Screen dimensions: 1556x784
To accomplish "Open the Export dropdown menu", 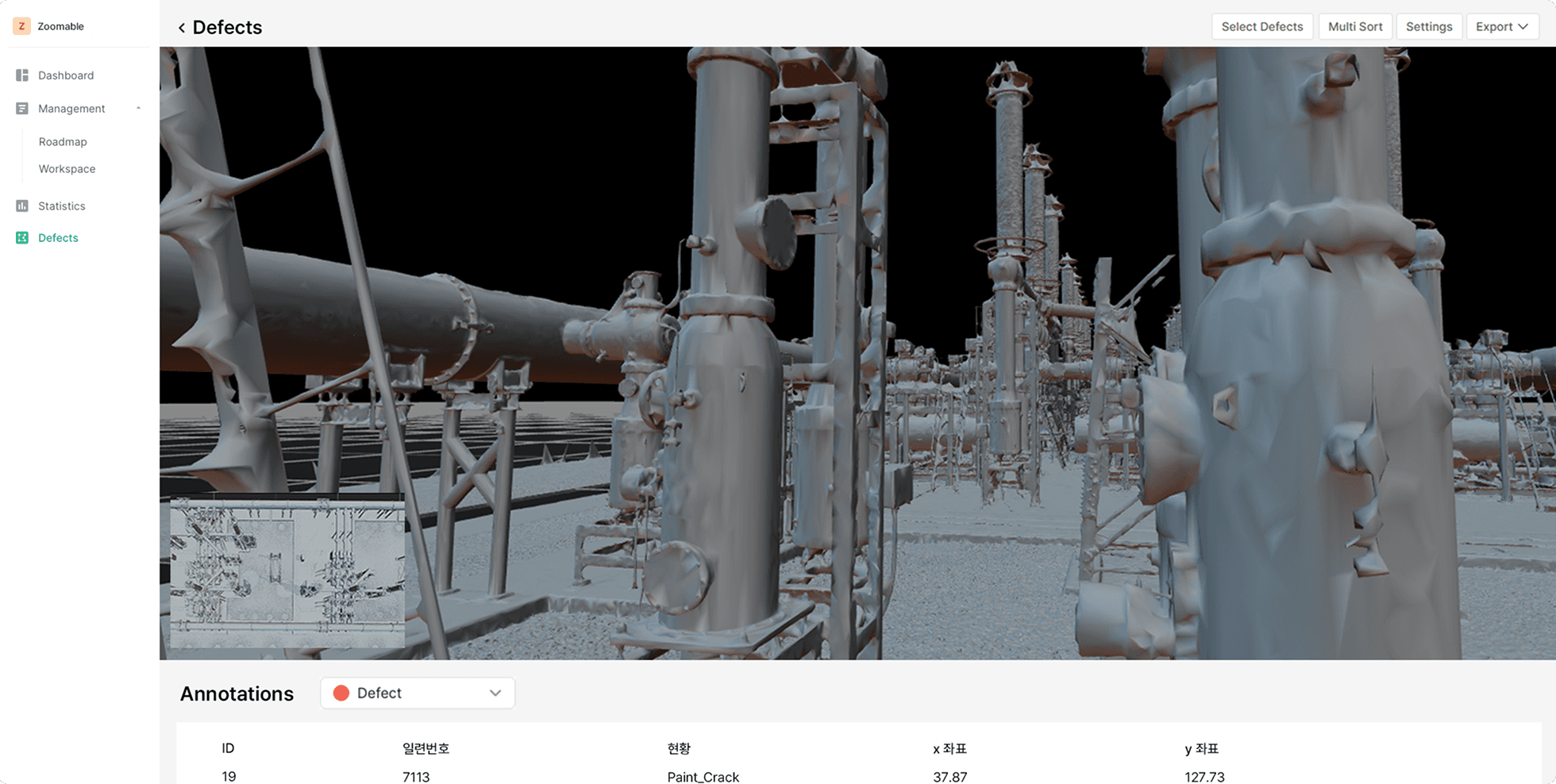I will click(x=1501, y=27).
